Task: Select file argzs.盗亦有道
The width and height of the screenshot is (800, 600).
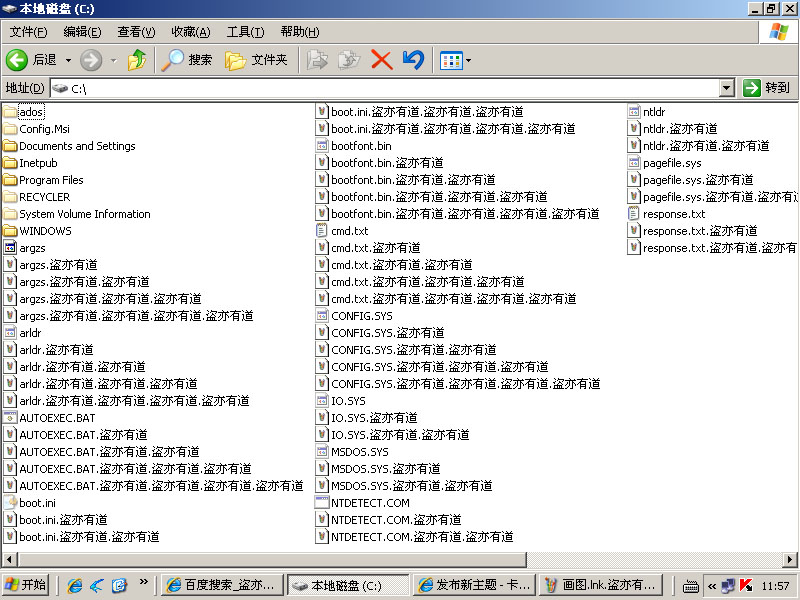Action: [51, 265]
